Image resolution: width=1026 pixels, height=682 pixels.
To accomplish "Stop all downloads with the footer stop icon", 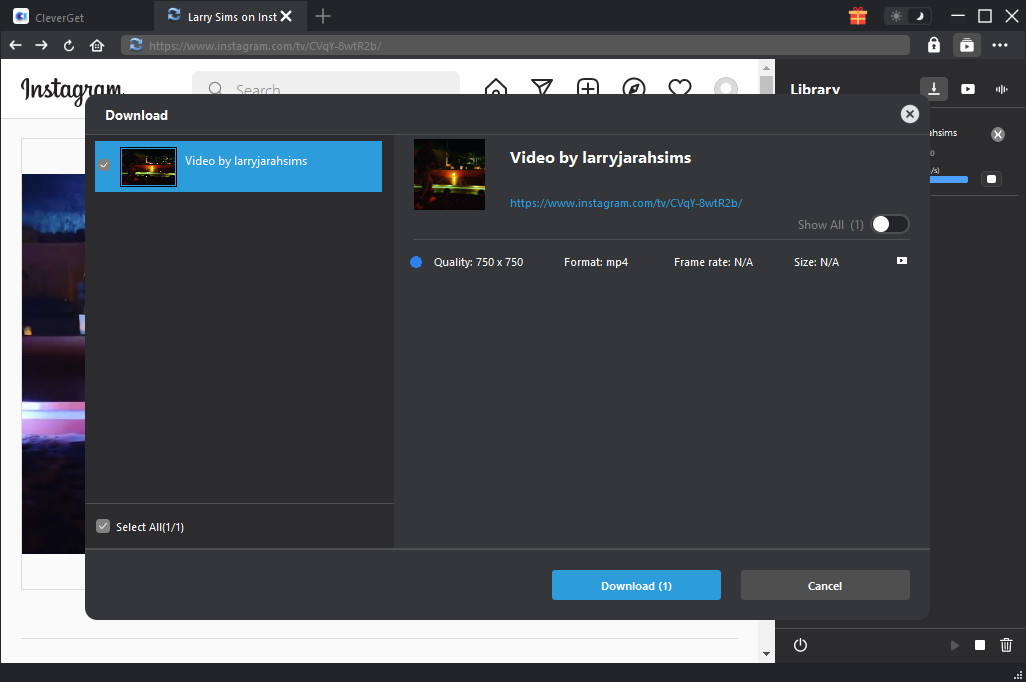I will tap(980, 646).
